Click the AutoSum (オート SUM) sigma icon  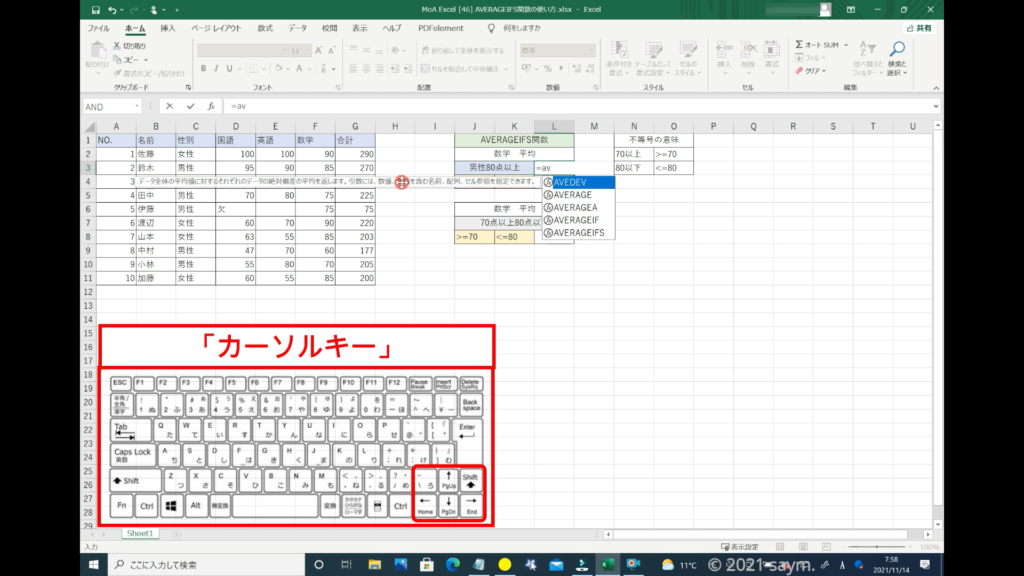click(x=800, y=45)
